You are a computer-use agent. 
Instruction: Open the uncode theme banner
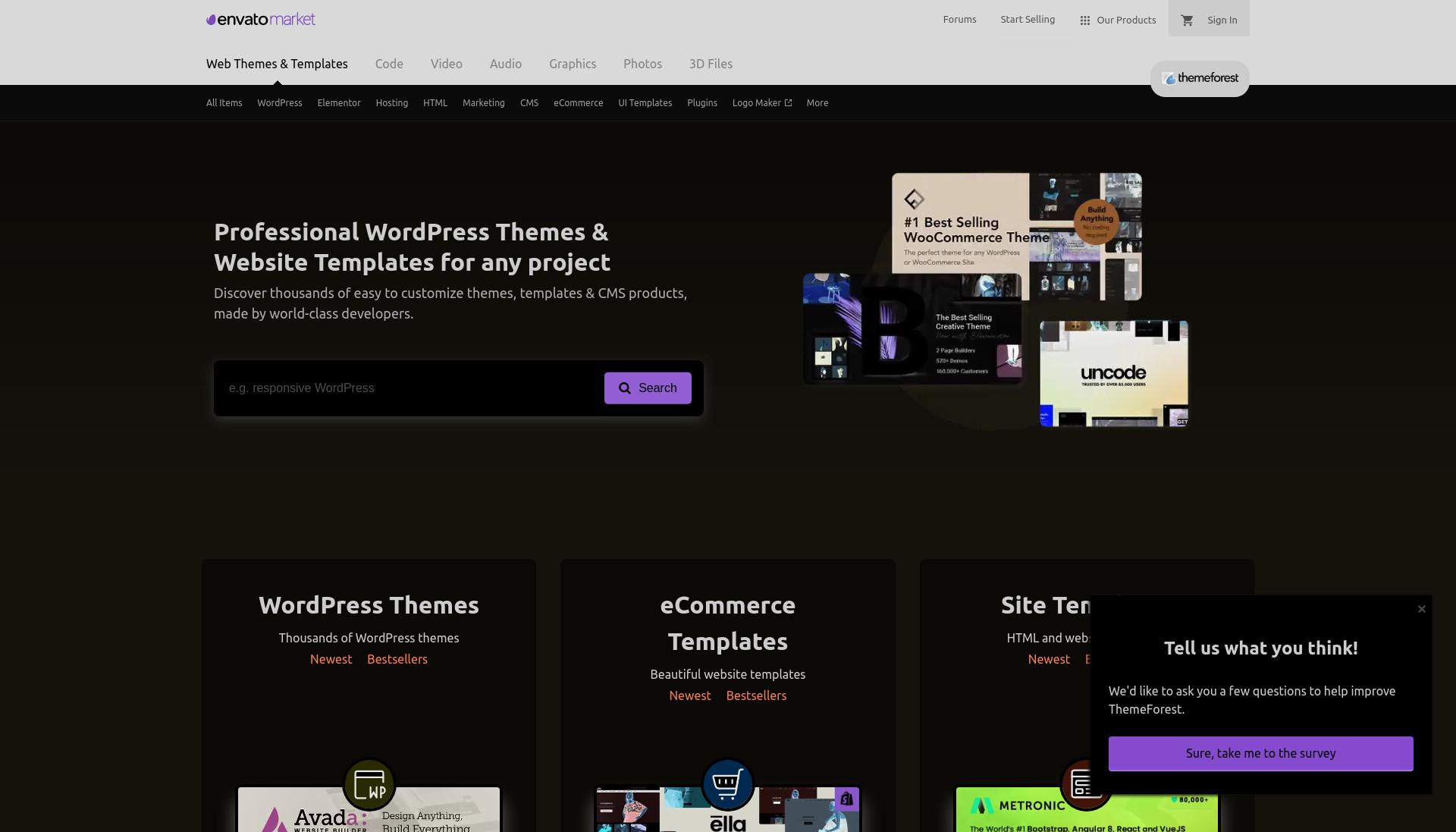(x=1114, y=373)
